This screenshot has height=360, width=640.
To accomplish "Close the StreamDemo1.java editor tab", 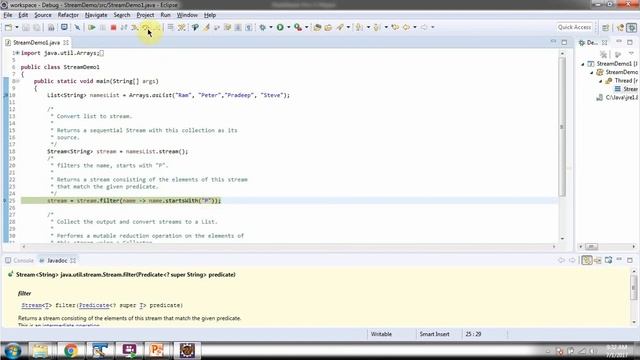I will tap(66, 42).
